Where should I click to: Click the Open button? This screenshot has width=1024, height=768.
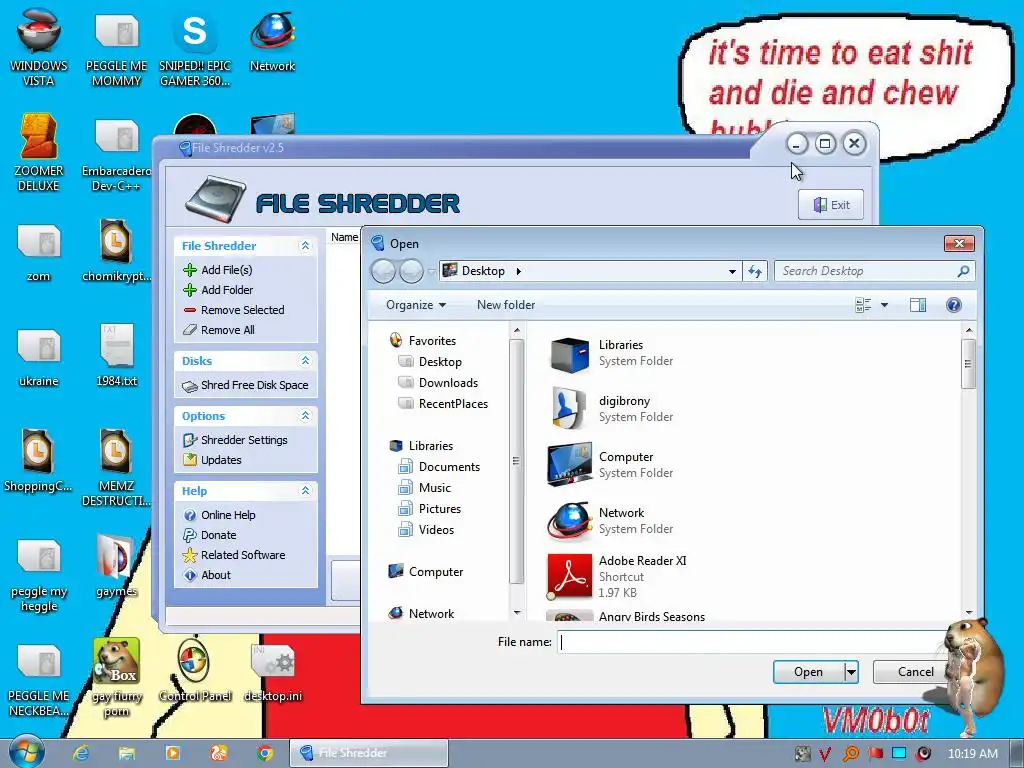coord(808,672)
